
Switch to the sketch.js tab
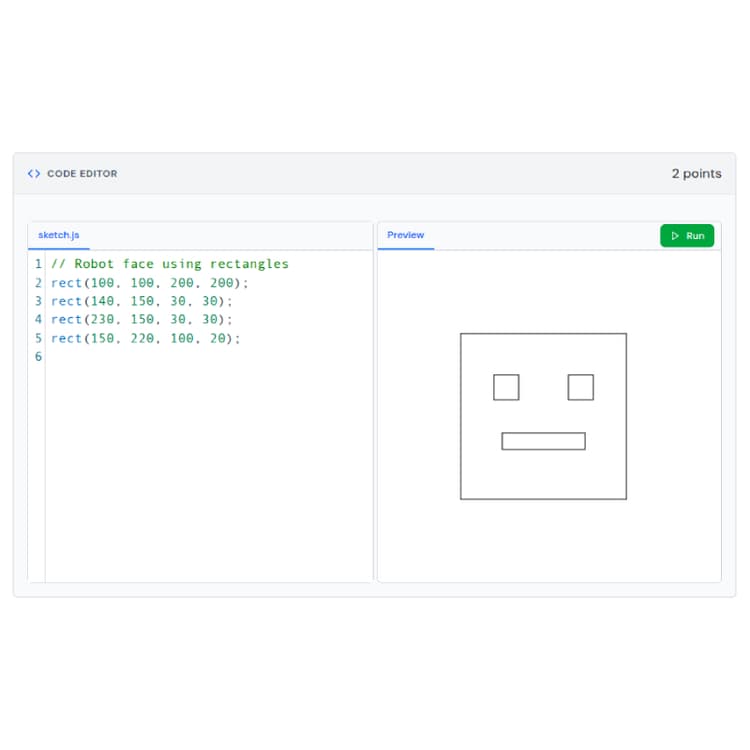coord(58,235)
